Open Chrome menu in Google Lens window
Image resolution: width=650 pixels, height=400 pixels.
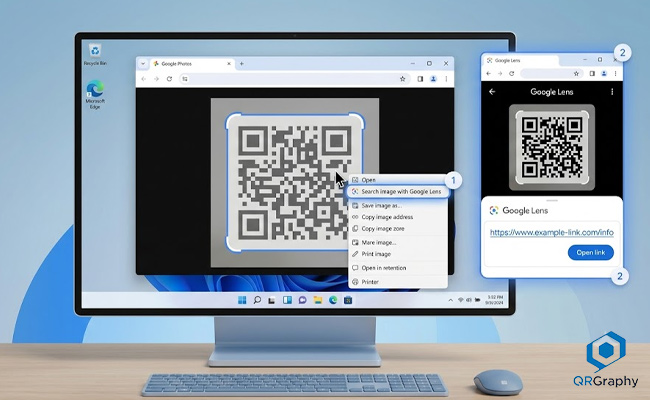(616, 74)
